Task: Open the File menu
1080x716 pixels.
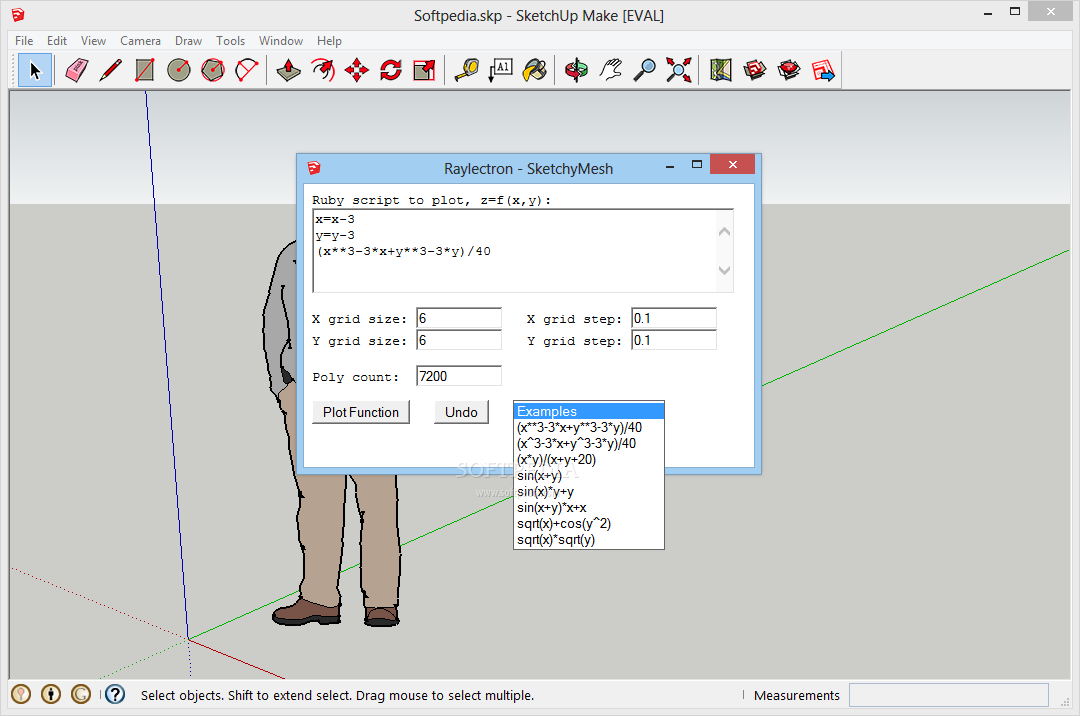Action: (24, 41)
